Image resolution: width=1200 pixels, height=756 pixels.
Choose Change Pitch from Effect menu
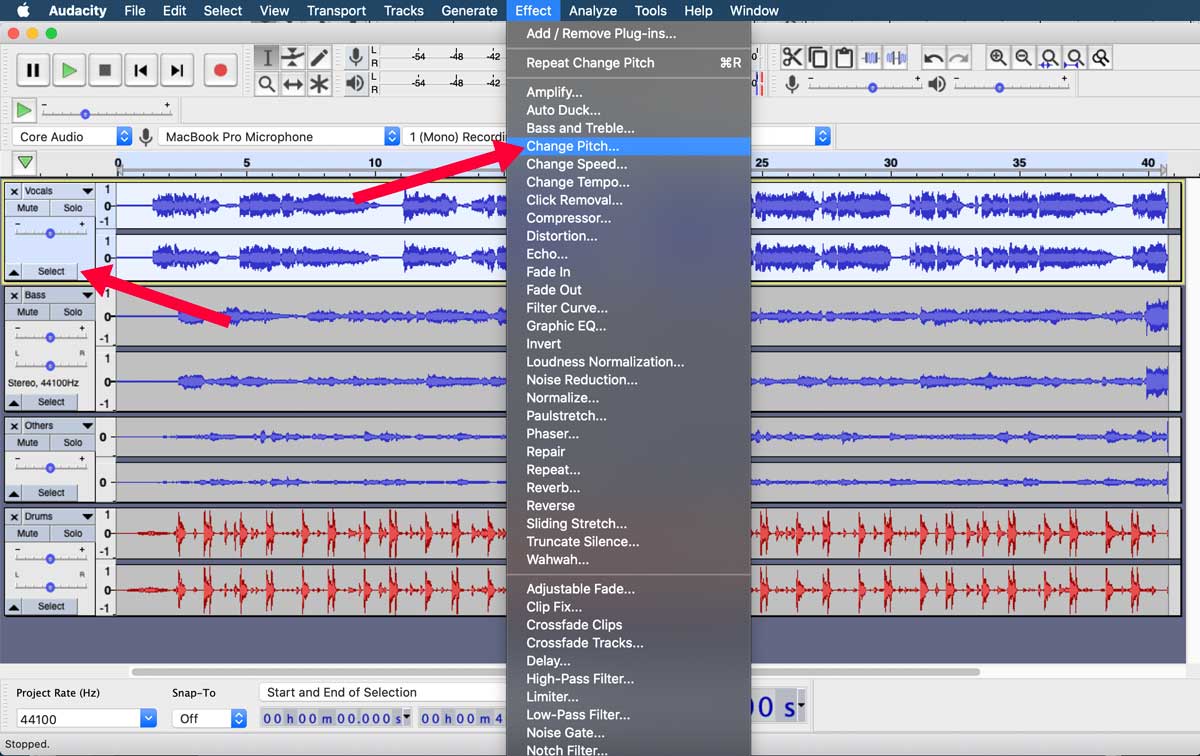pyautogui.click(x=629, y=146)
